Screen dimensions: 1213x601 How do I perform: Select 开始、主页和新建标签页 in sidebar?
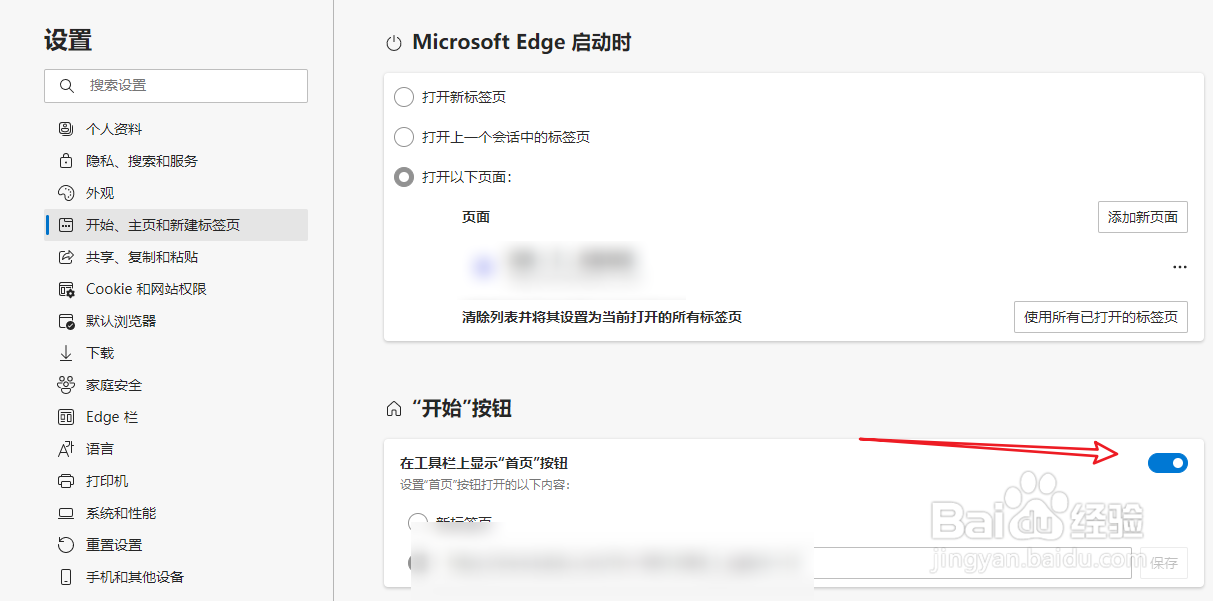point(160,224)
